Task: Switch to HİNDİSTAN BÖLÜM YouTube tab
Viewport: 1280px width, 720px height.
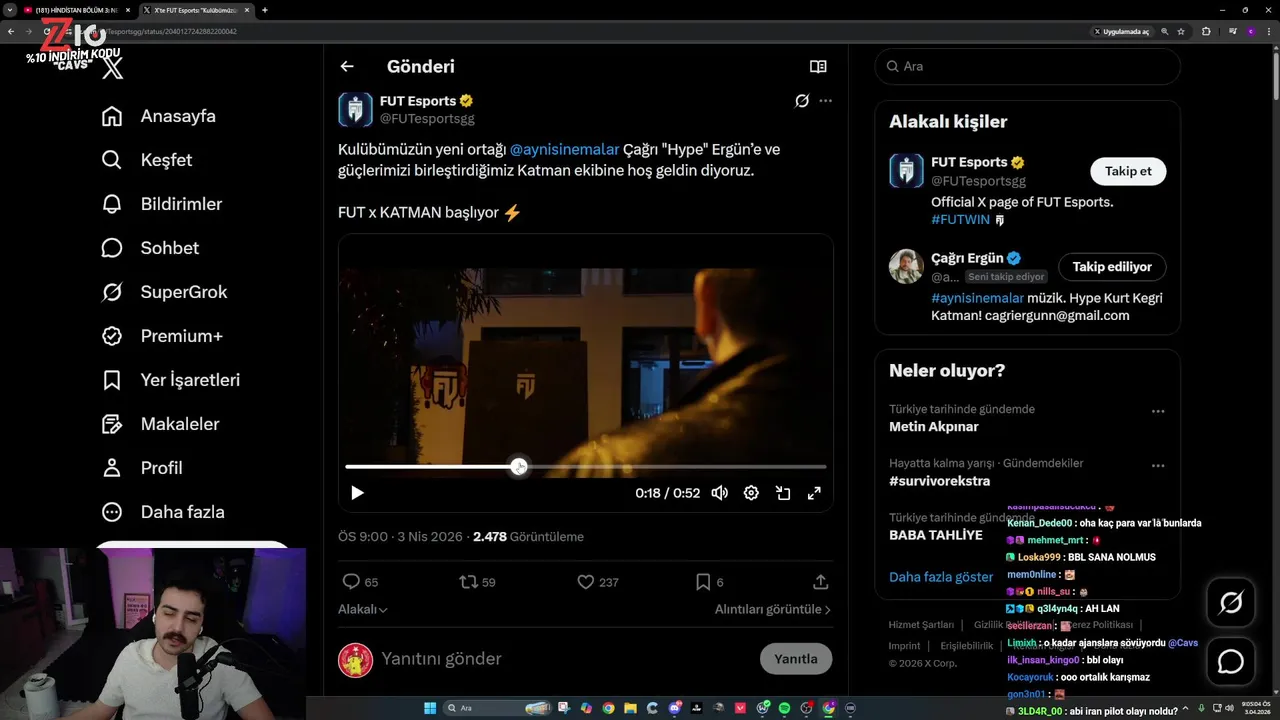Action: click(x=76, y=10)
